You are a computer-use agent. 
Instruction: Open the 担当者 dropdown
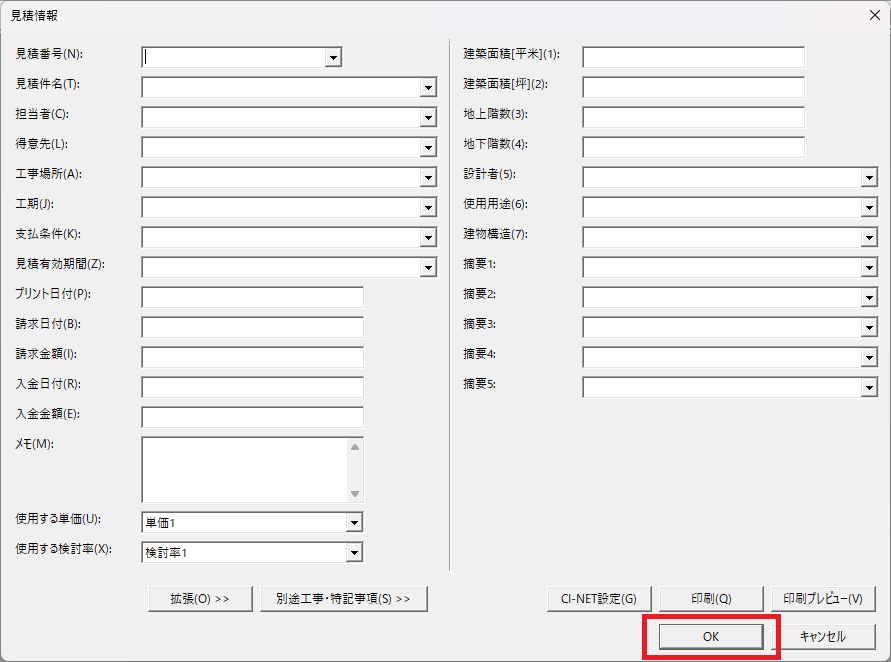coord(427,117)
